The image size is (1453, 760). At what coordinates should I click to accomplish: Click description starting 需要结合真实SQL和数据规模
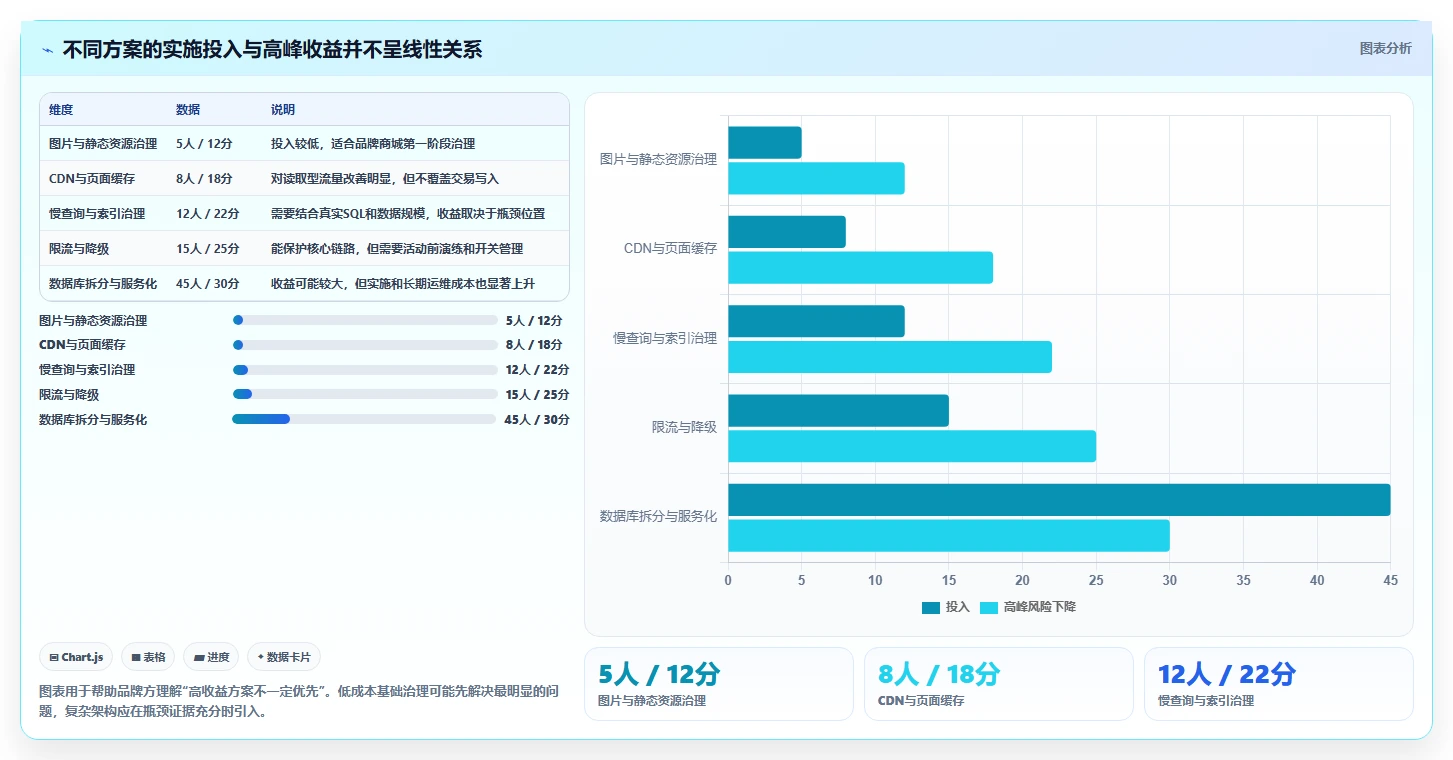point(408,214)
